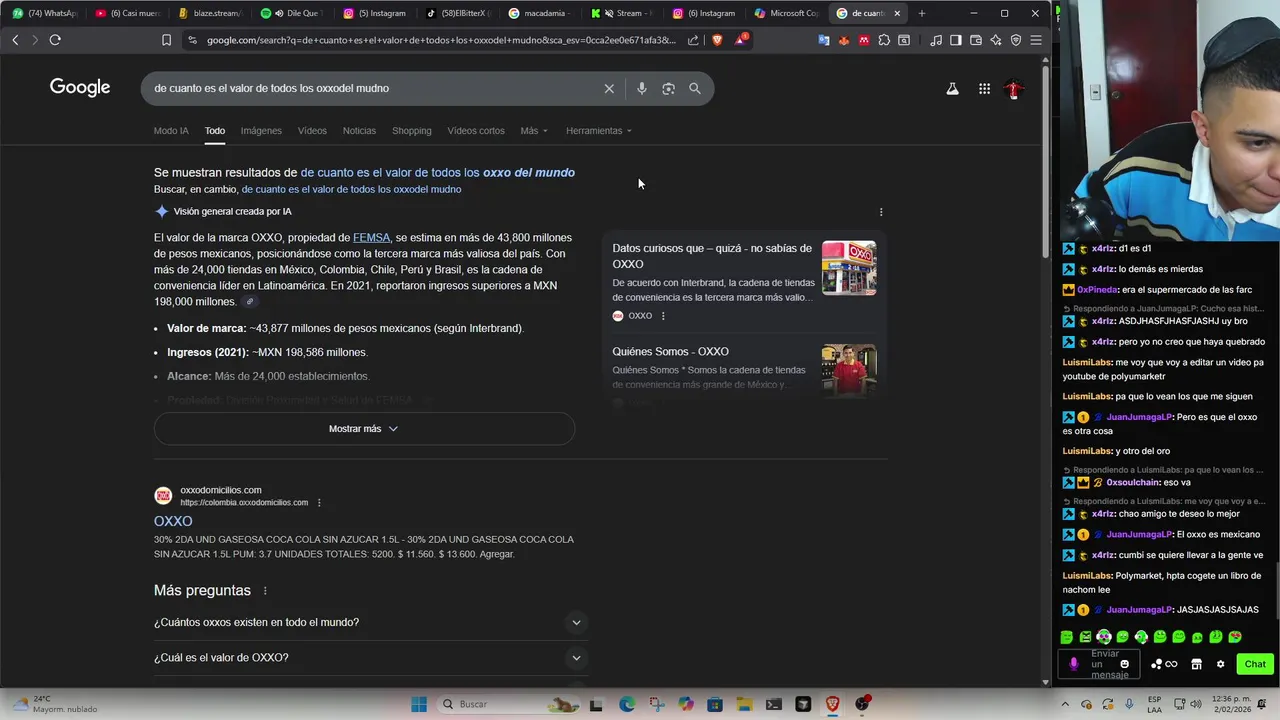Open Microsoft Edge from the taskbar

[x=627, y=704]
